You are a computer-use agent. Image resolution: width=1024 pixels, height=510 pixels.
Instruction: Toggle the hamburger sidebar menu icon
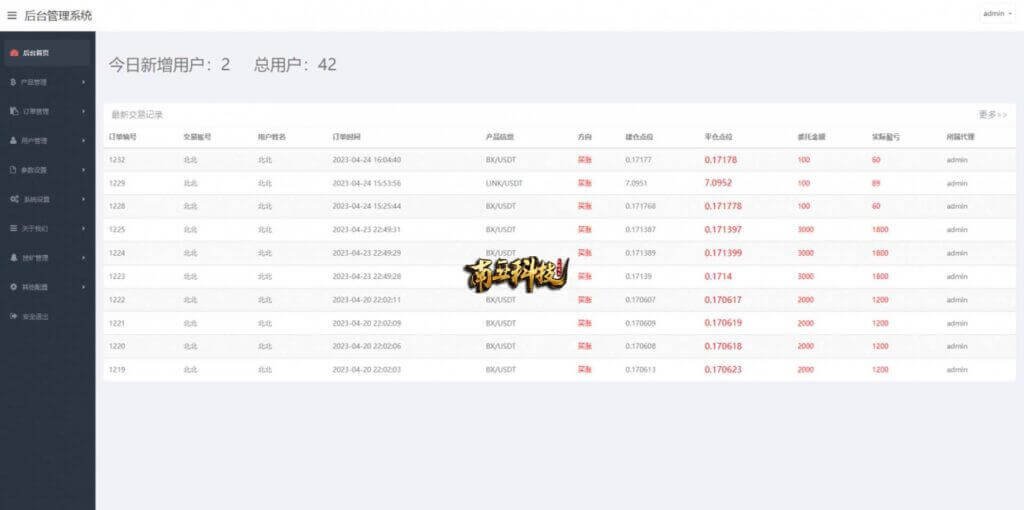pyautogui.click(x=12, y=15)
